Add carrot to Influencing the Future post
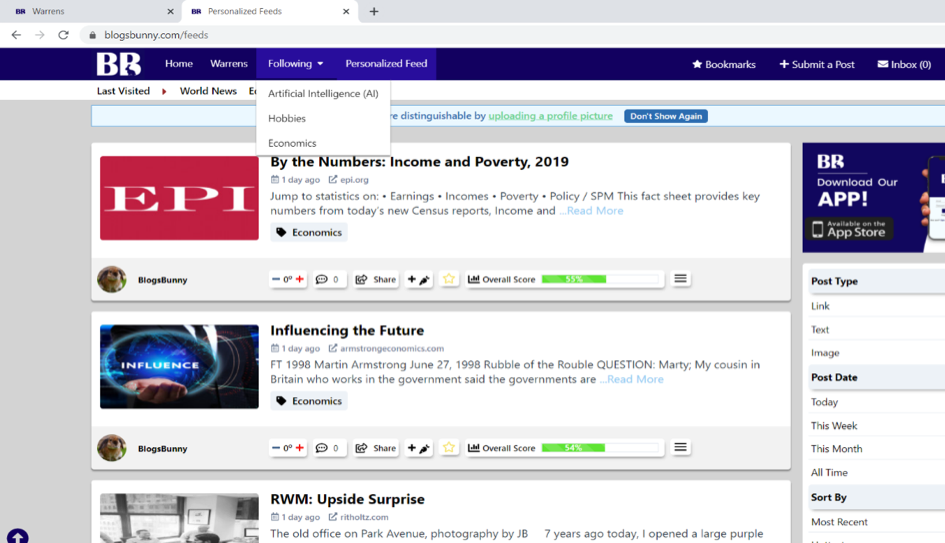Screen dimensions: 945x543 coord(418,448)
